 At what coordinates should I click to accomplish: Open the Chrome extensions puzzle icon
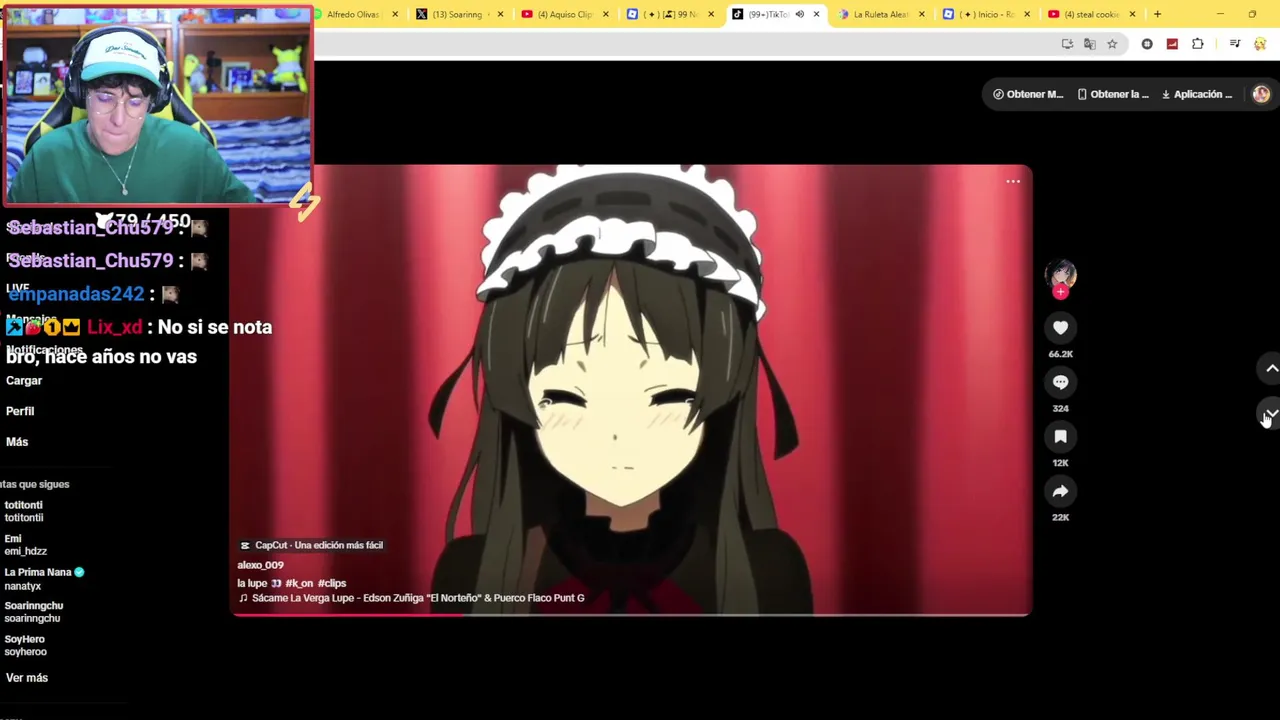[1198, 44]
